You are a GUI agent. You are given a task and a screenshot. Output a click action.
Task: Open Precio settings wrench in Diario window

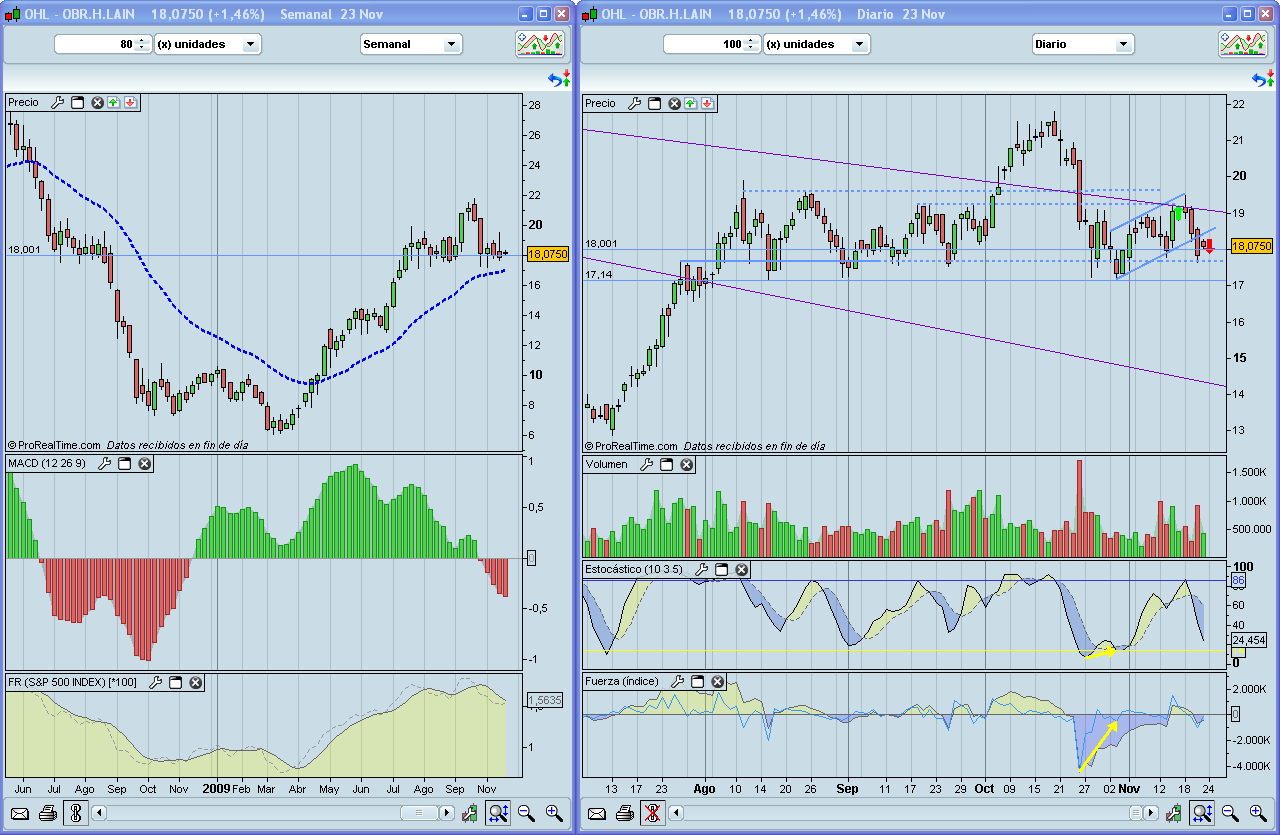(634, 103)
